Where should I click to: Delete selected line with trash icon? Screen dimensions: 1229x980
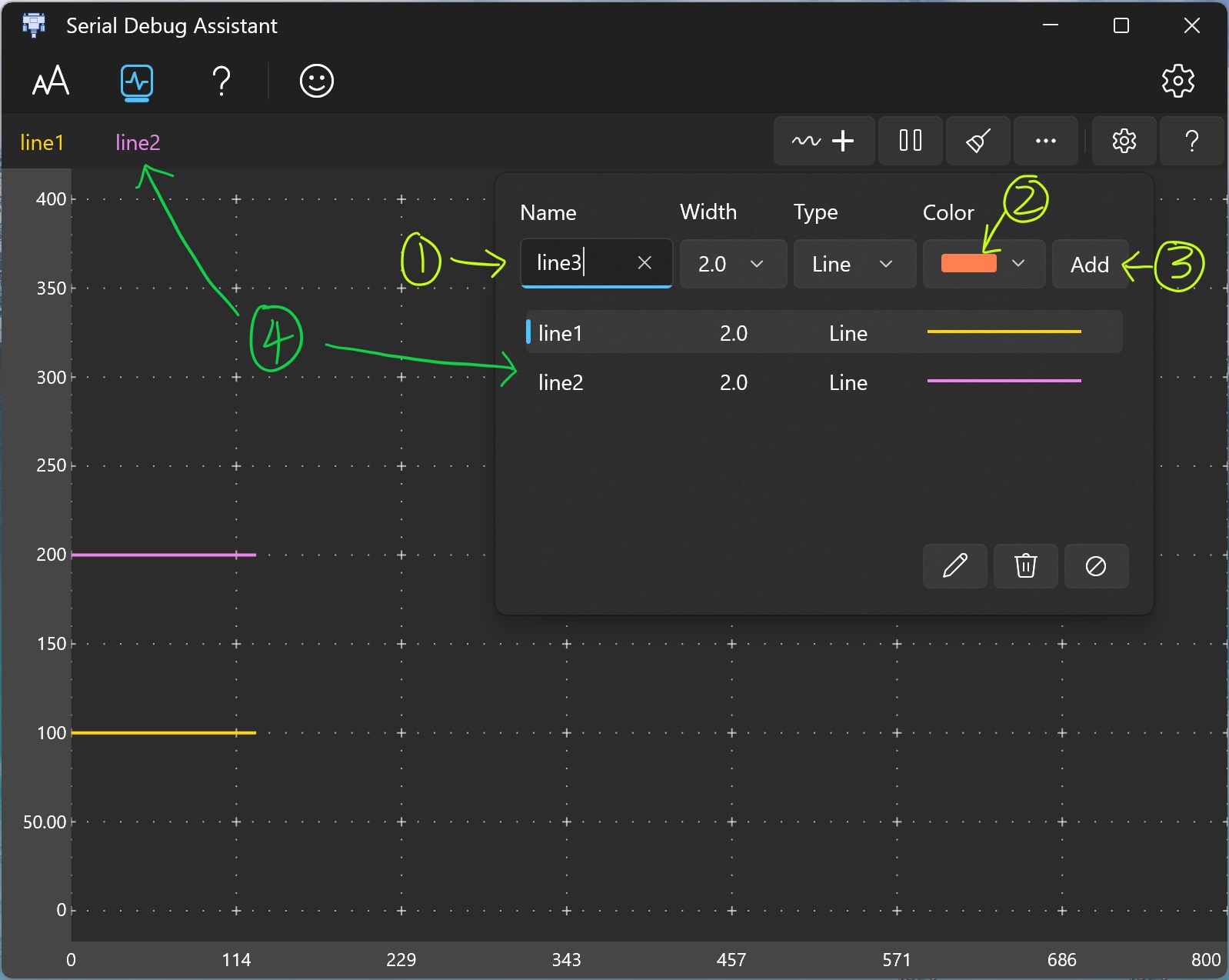[1026, 566]
